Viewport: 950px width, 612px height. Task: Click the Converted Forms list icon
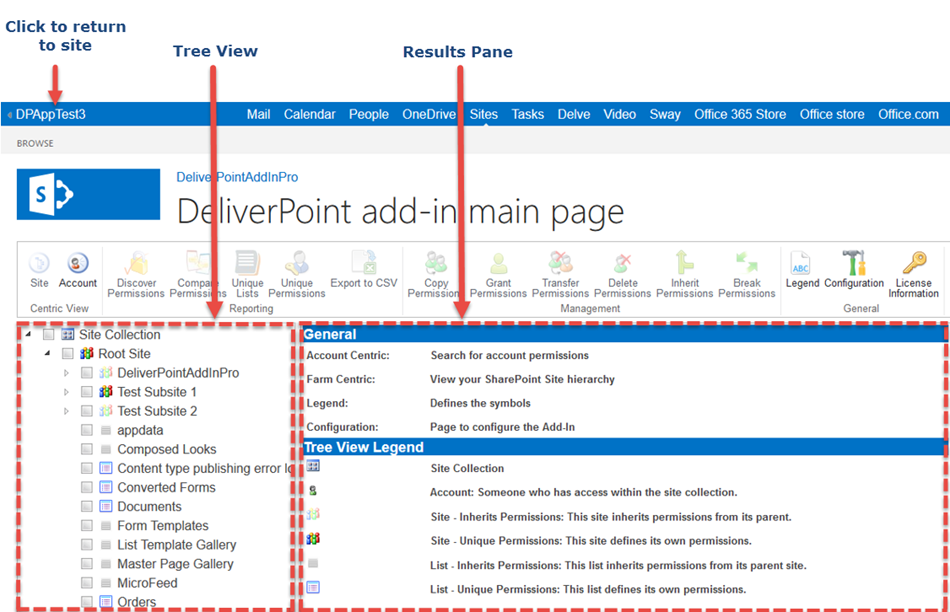coord(106,487)
